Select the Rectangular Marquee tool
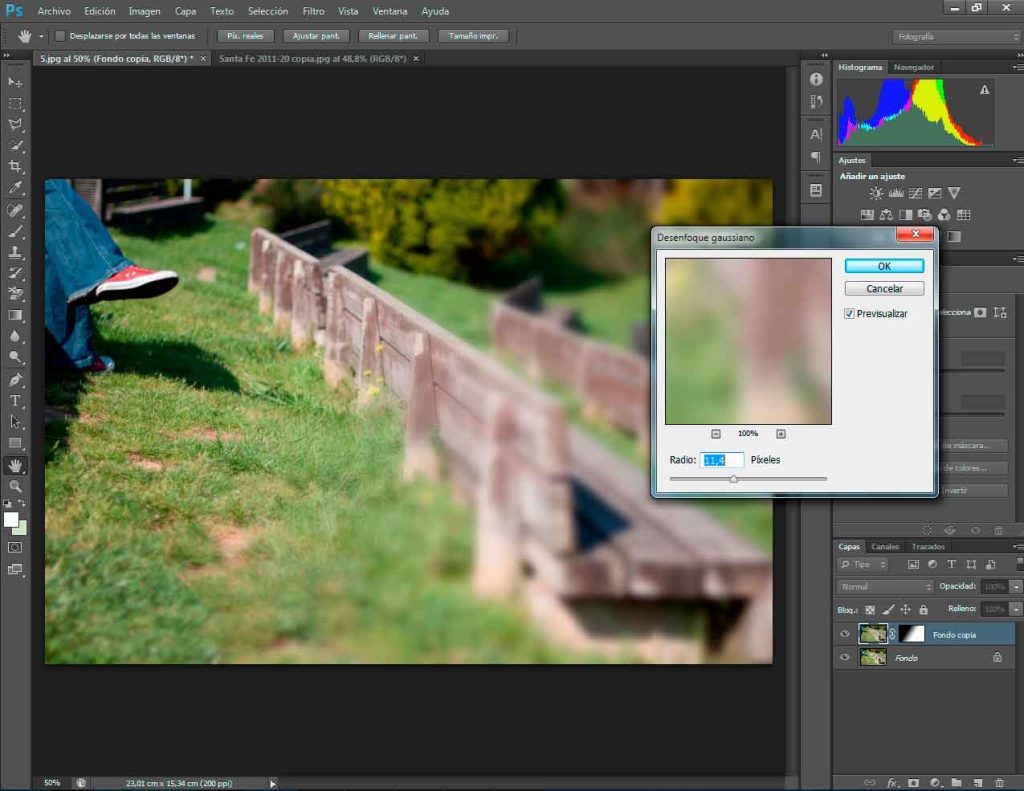 point(15,104)
